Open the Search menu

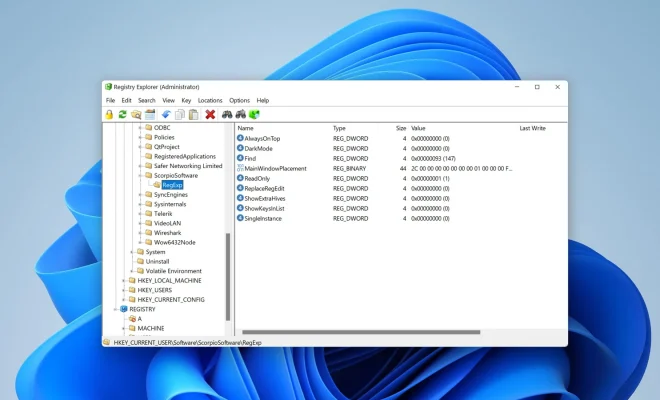click(146, 100)
